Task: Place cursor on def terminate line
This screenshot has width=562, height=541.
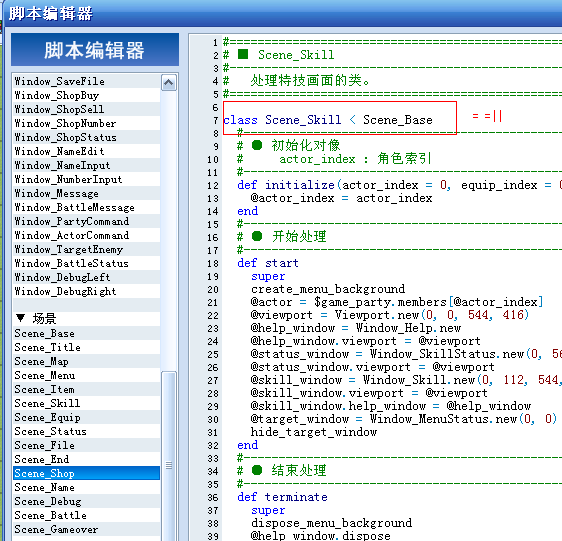Action: coord(282,497)
